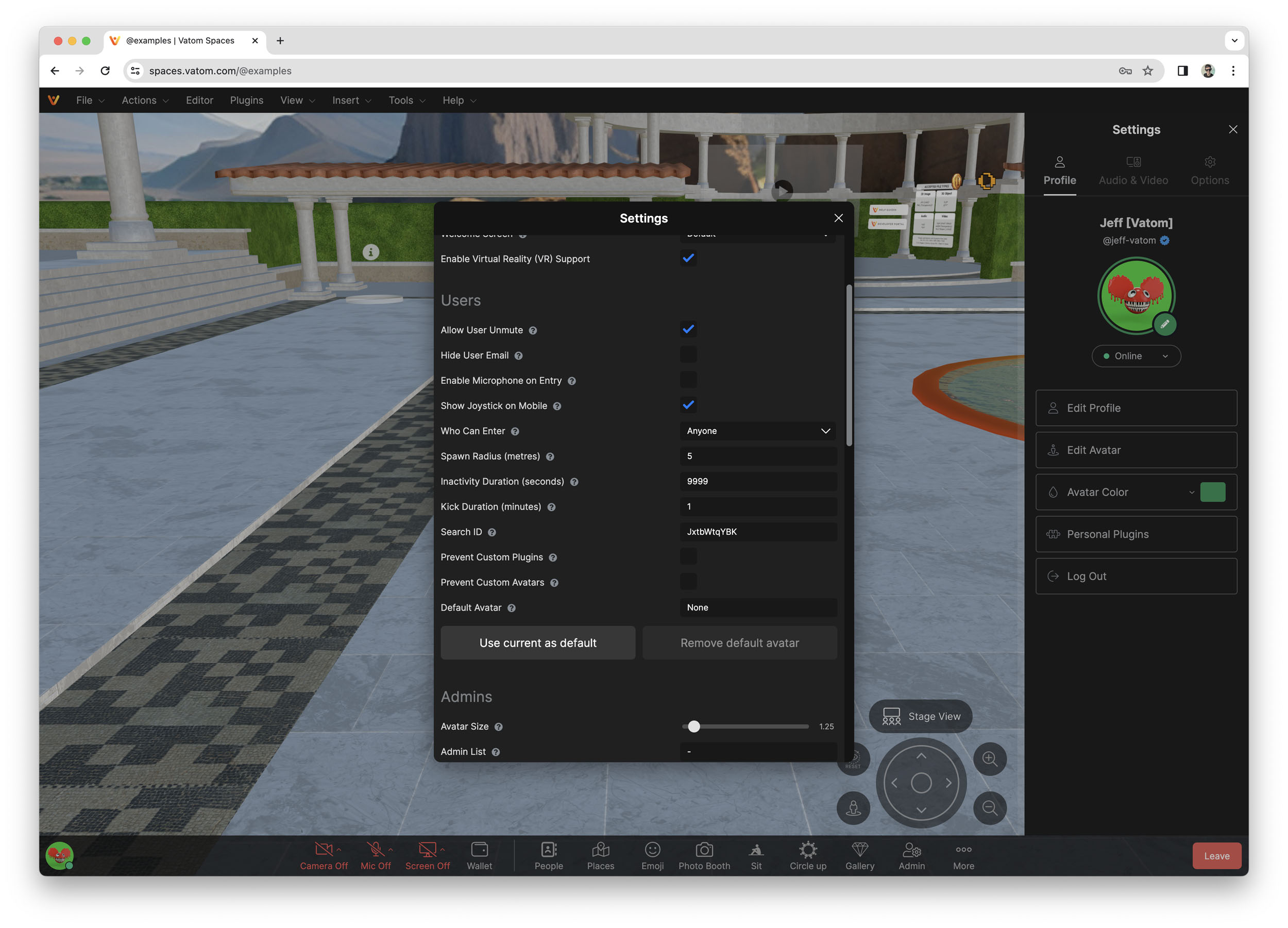
Task: Zoom in with the magnifier plus icon
Action: pyautogui.click(x=990, y=759)
